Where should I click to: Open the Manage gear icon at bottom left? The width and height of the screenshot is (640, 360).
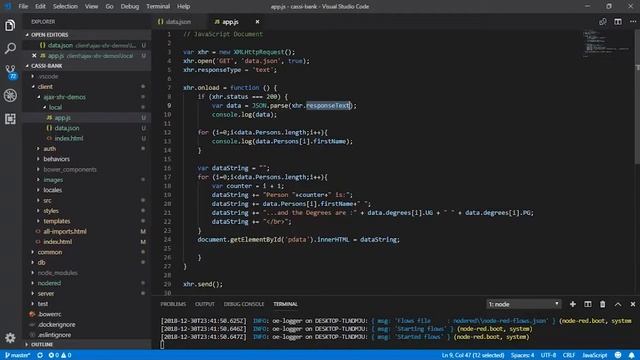10,338
